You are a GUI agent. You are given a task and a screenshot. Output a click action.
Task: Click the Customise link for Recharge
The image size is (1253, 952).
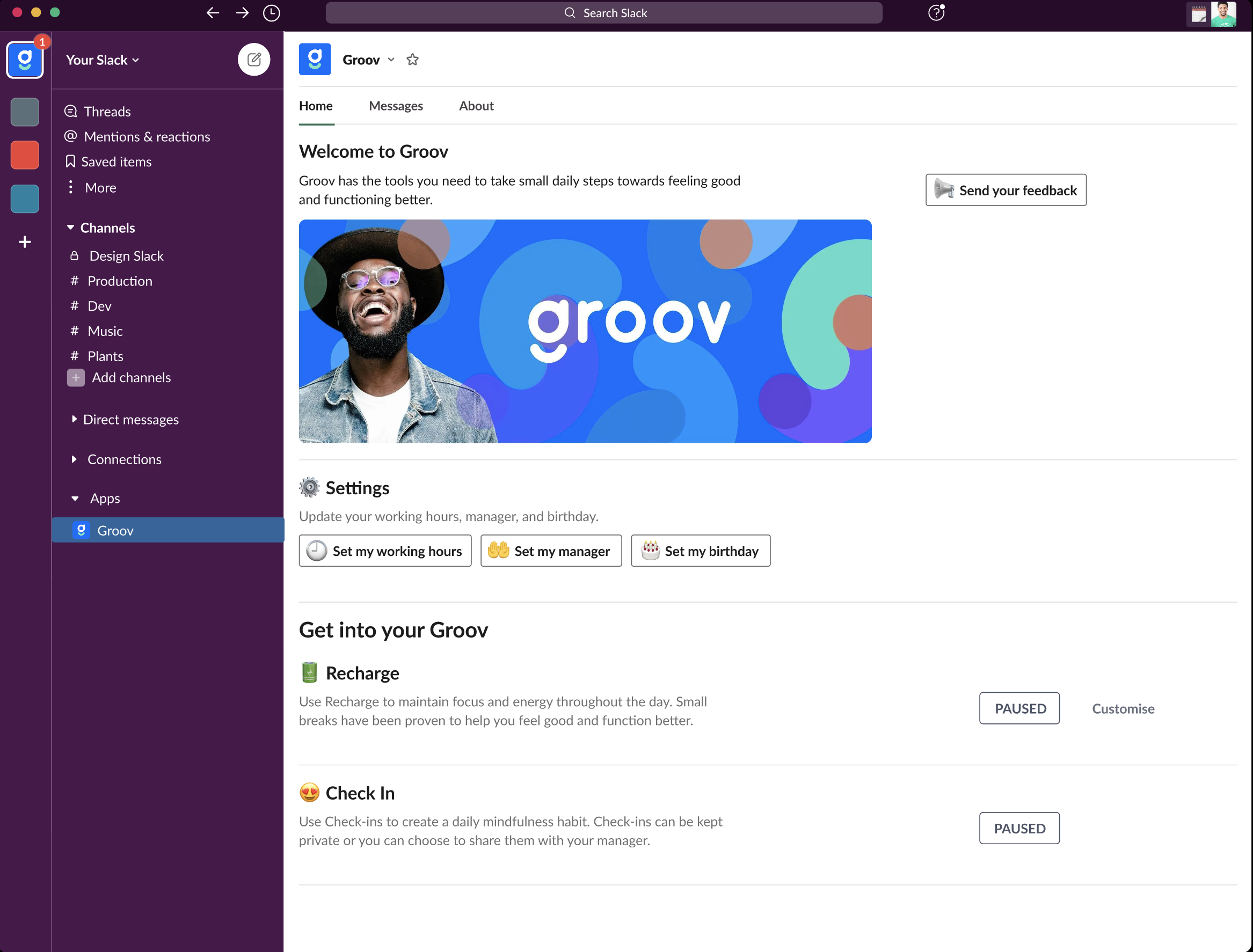pos(1123,708)
